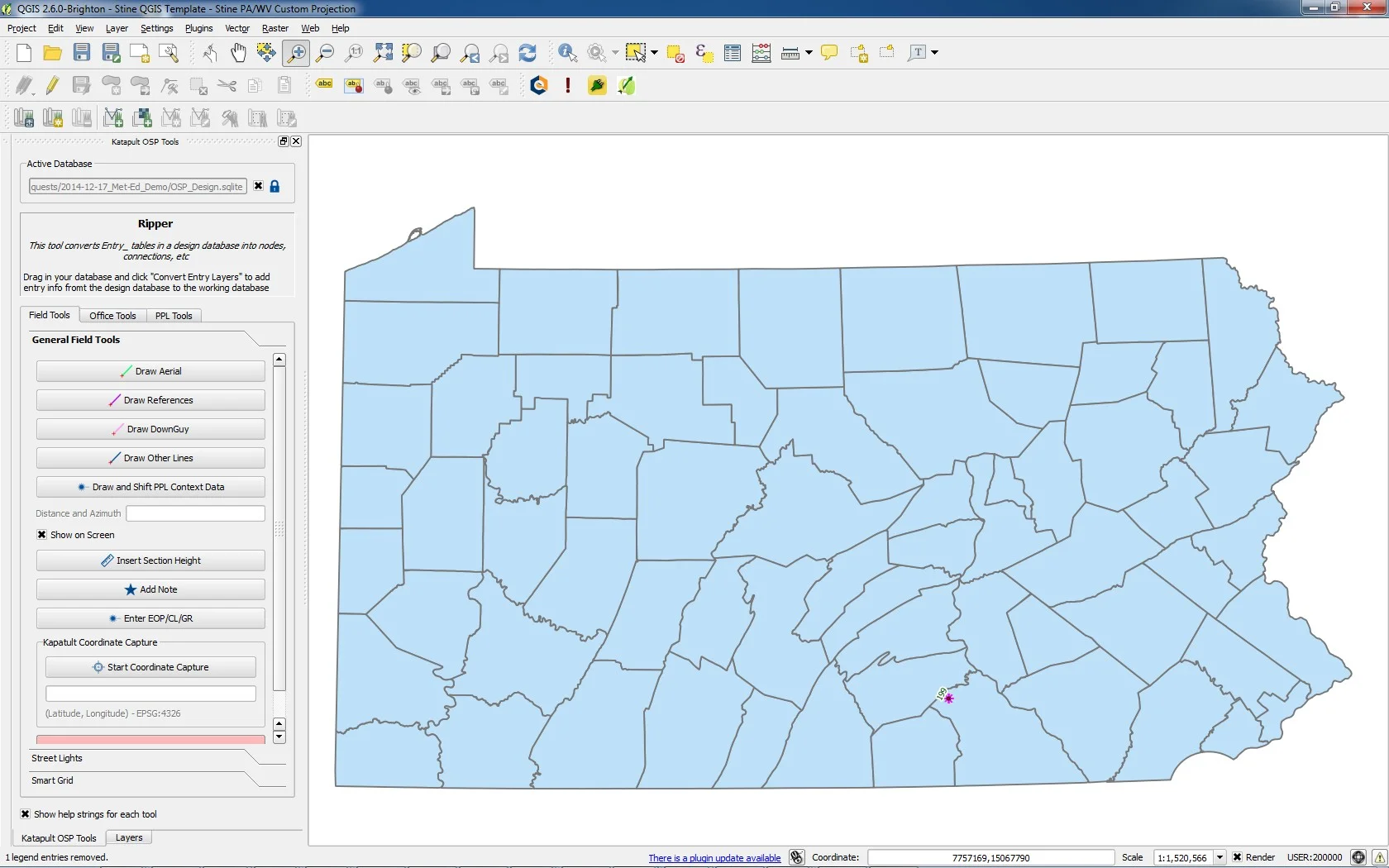
Task: Click the yellow abc Layer Labeling icon
Action: click(x=324, y=85)
